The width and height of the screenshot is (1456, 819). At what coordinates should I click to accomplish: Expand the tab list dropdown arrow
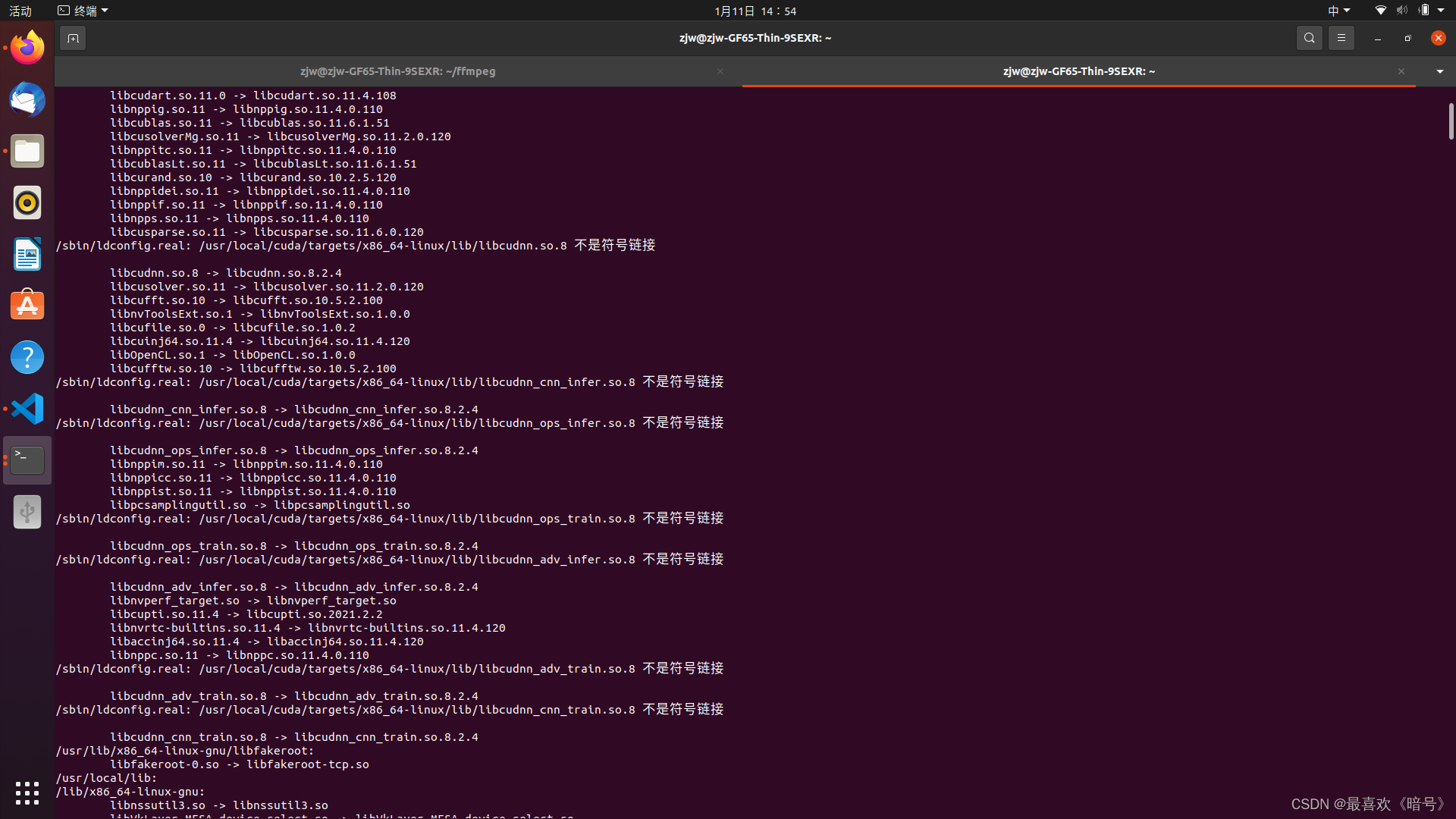(x=1439, y=71)
